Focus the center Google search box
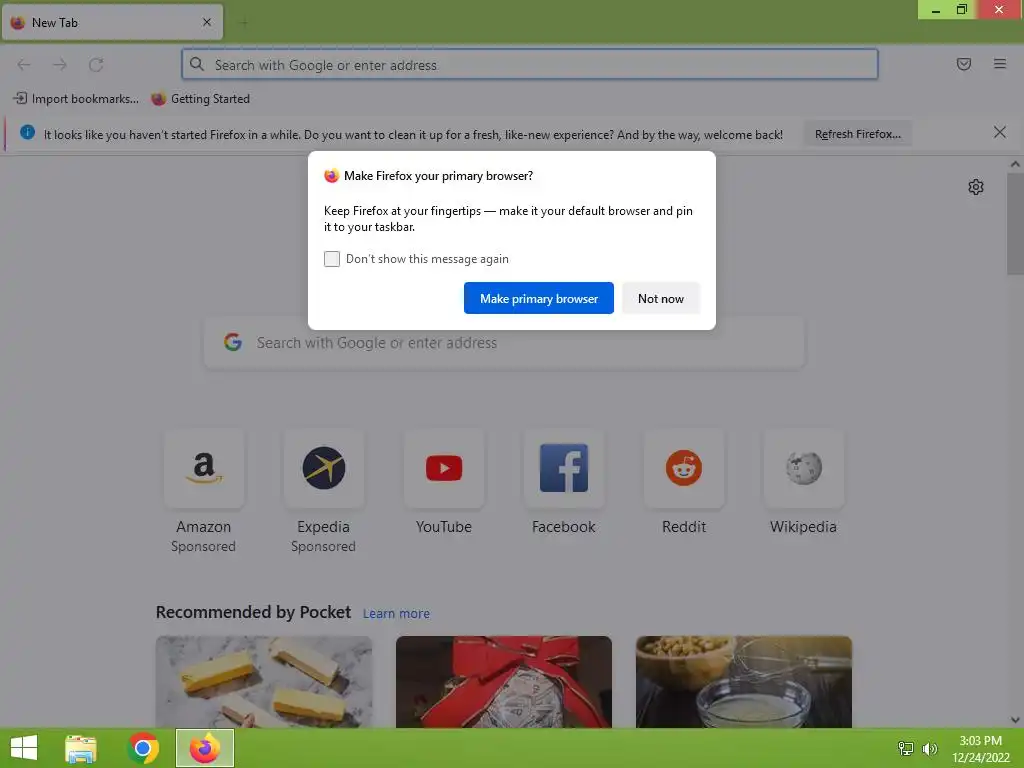The width and height of the screenshot is (1024, 768). [504, 343]
